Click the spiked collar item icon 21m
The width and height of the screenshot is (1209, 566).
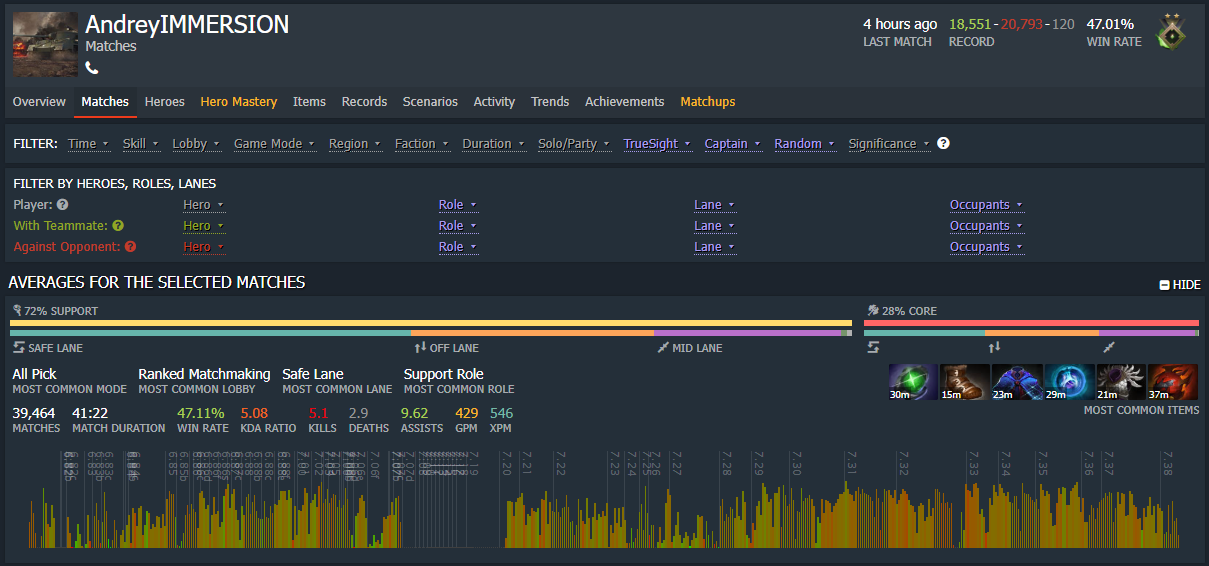tap(1122, 382)
